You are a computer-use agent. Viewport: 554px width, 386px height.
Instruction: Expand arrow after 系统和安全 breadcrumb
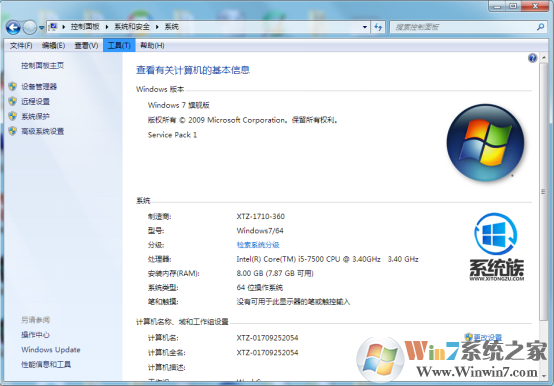[157, 27]
